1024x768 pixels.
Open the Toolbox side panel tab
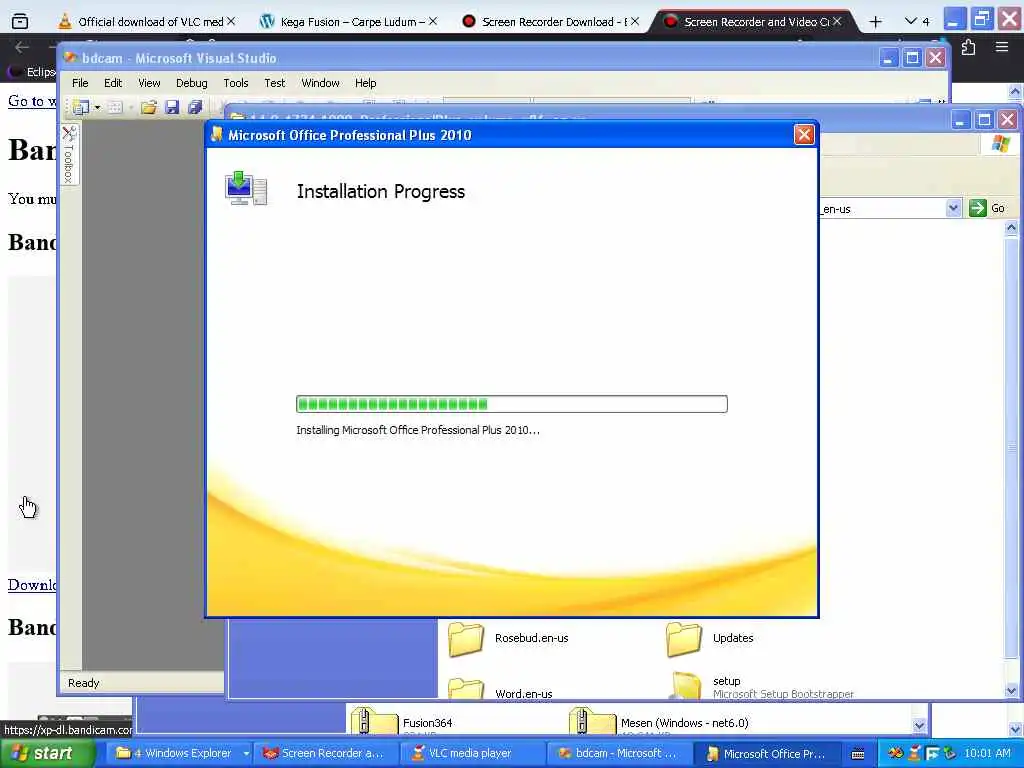tap(69, 154)
